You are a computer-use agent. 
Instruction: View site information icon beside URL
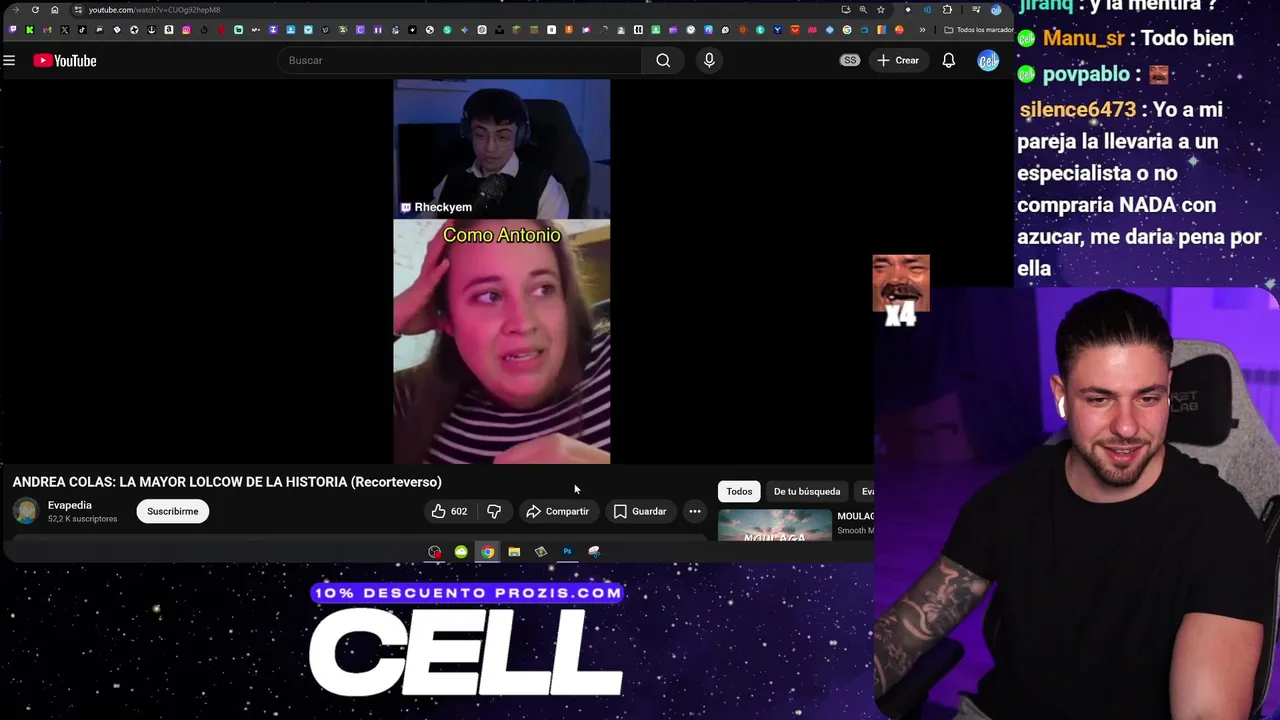(78, 10)
